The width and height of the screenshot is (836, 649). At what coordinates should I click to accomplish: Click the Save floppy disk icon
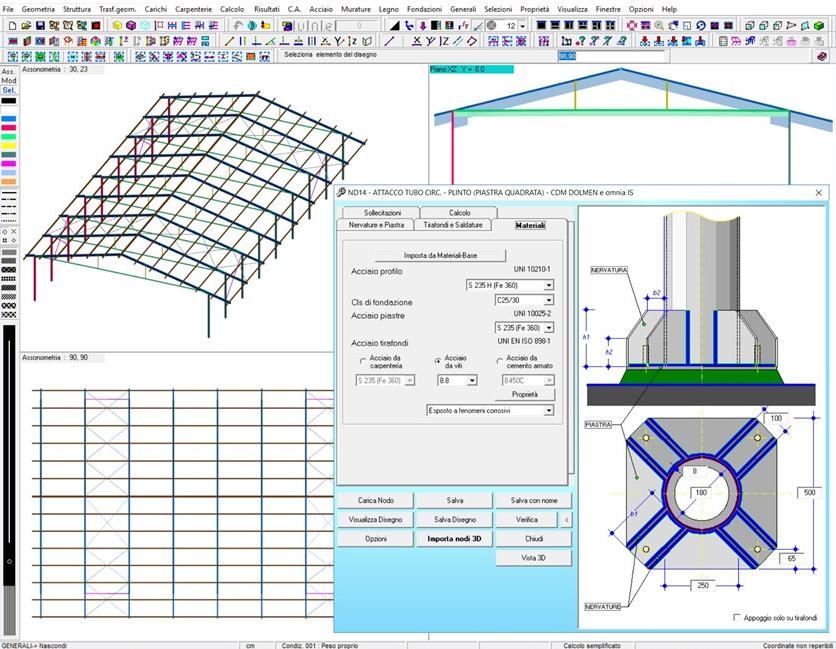[x=38, y=25]
